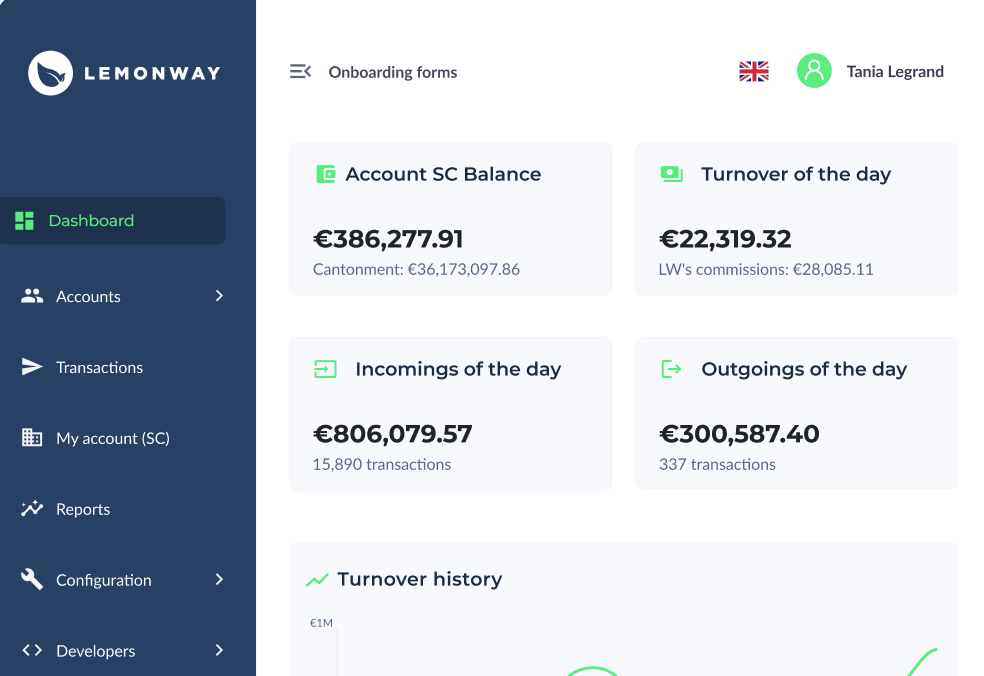Open the Tania Legrand profile name
Viewport: 984px width, 676px height.
[895, 72]
